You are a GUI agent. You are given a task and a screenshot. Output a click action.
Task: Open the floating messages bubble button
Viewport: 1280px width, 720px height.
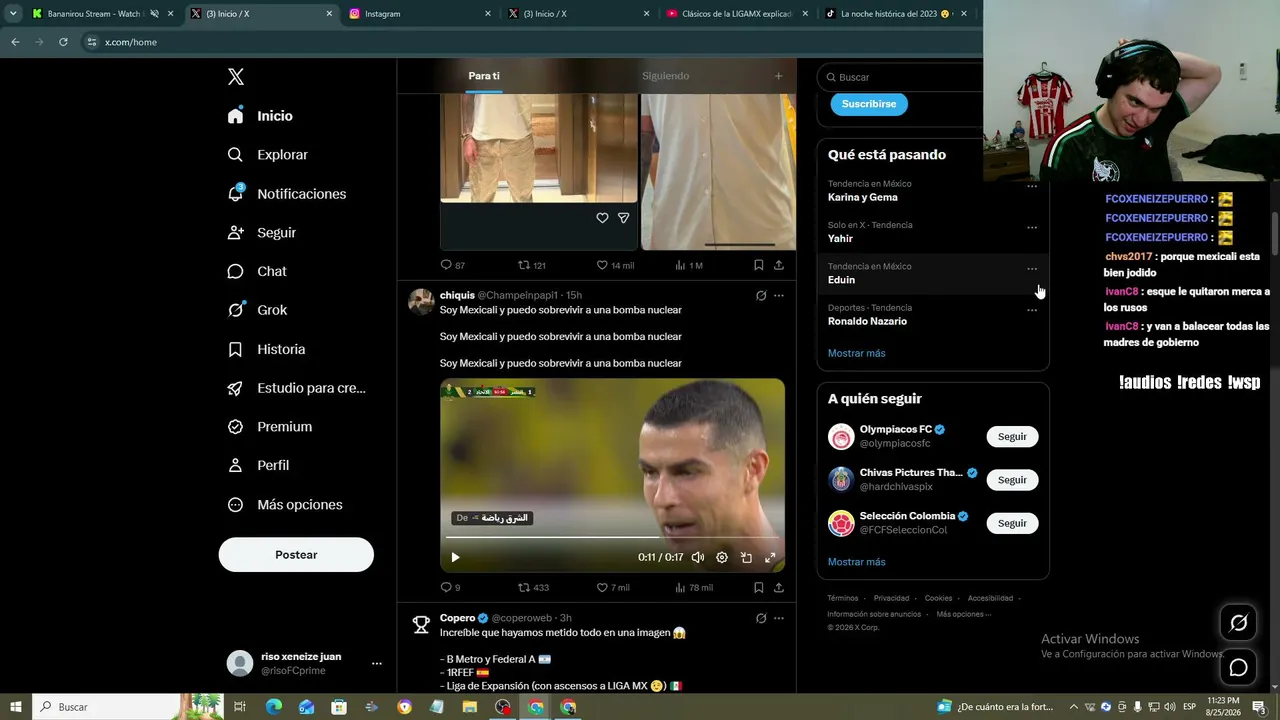coord(1238,667)
